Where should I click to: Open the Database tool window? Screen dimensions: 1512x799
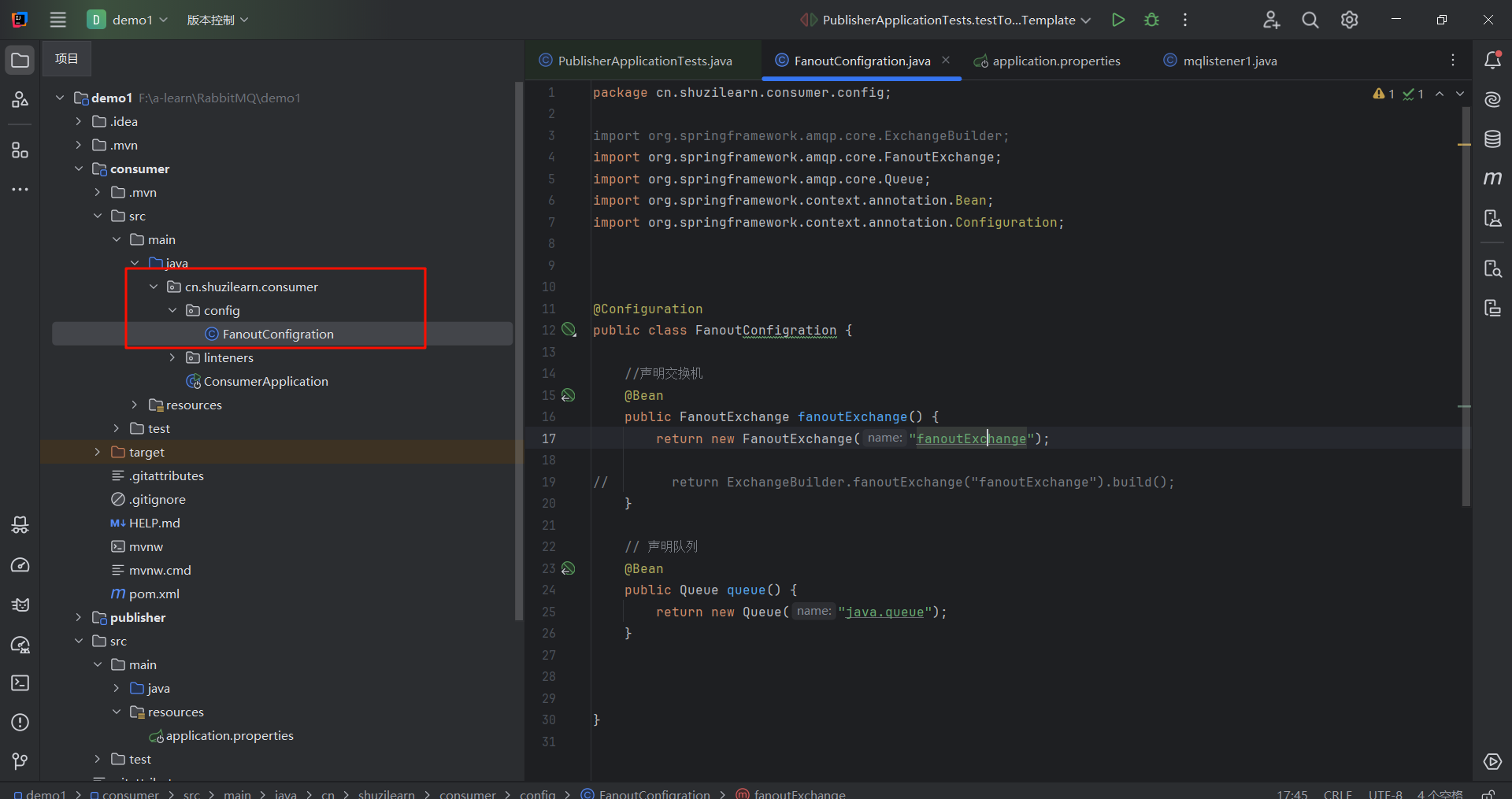pos(1492,139)
